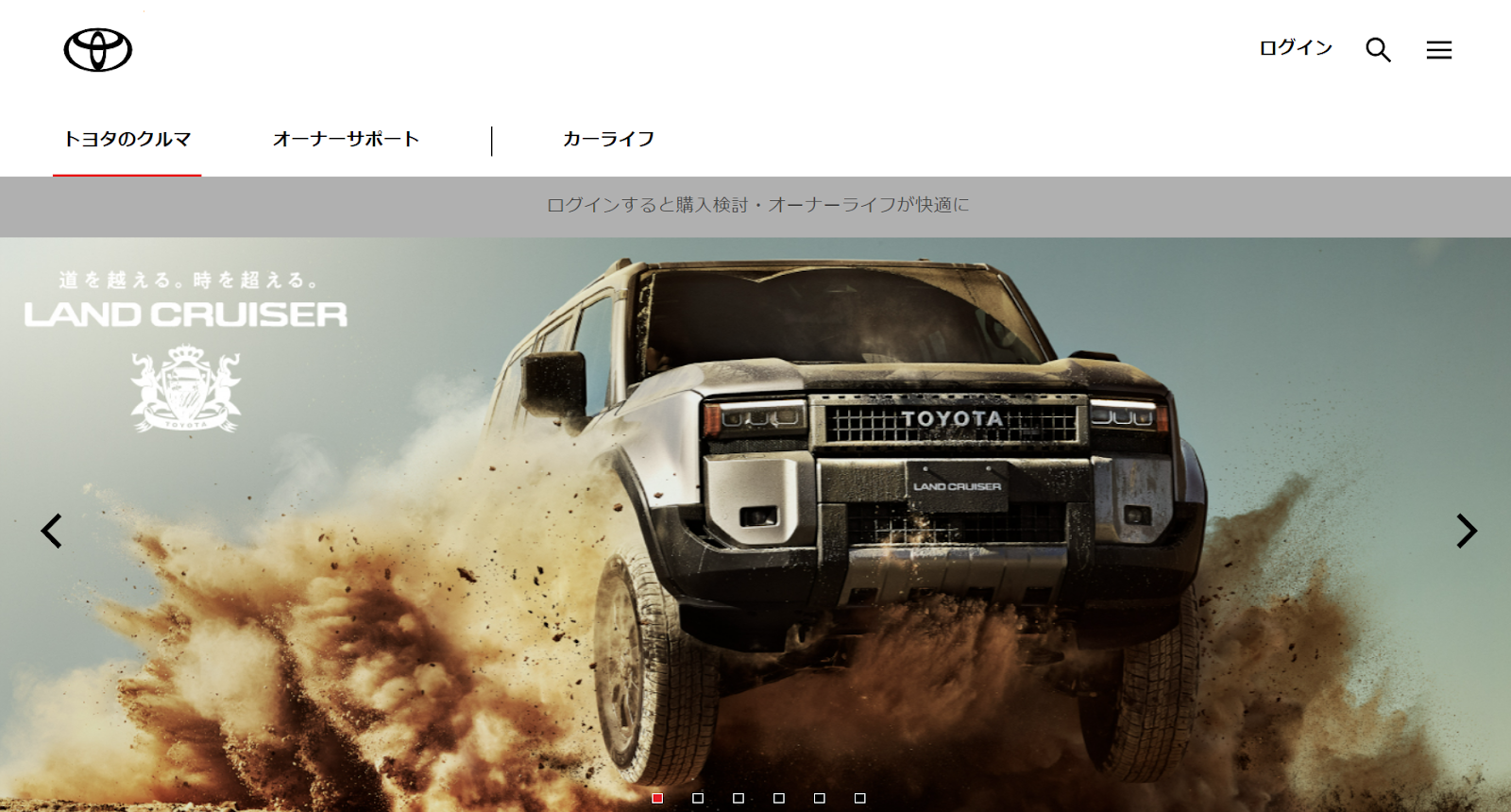
Task: Open the hamburger menu icon
Action: point(1438,50)
